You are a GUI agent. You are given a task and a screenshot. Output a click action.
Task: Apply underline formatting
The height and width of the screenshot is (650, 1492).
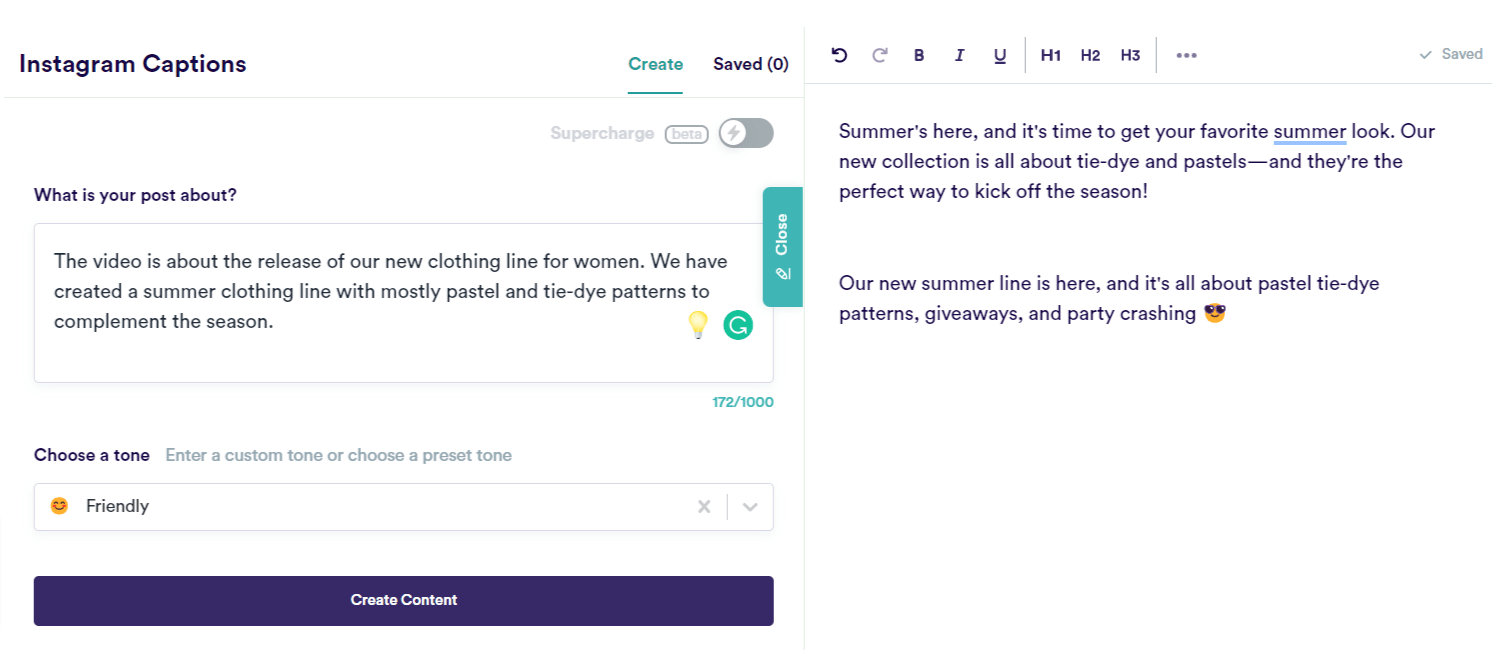pos(1000,56)
